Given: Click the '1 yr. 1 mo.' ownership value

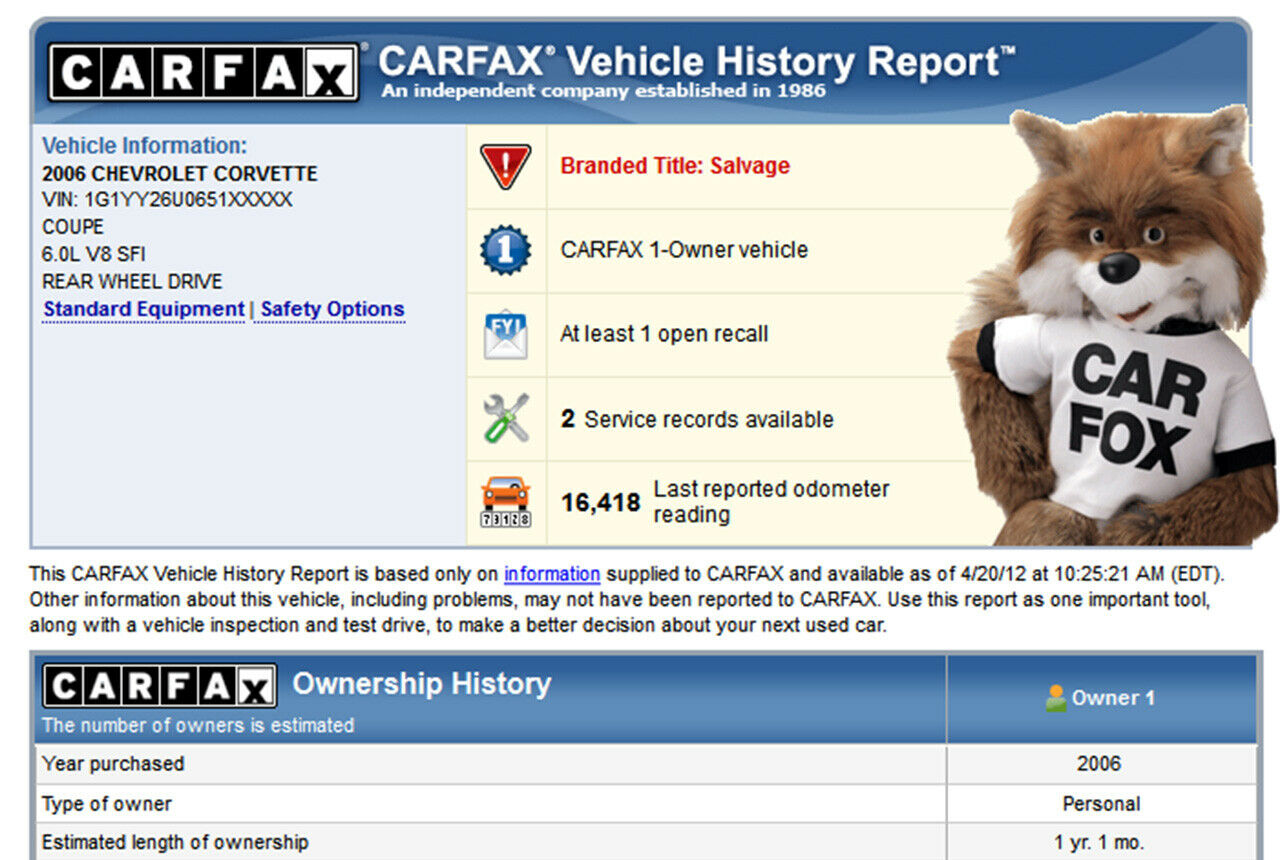Looking at the screenshot, I should pyautogui.click(x=1099, y=843).
